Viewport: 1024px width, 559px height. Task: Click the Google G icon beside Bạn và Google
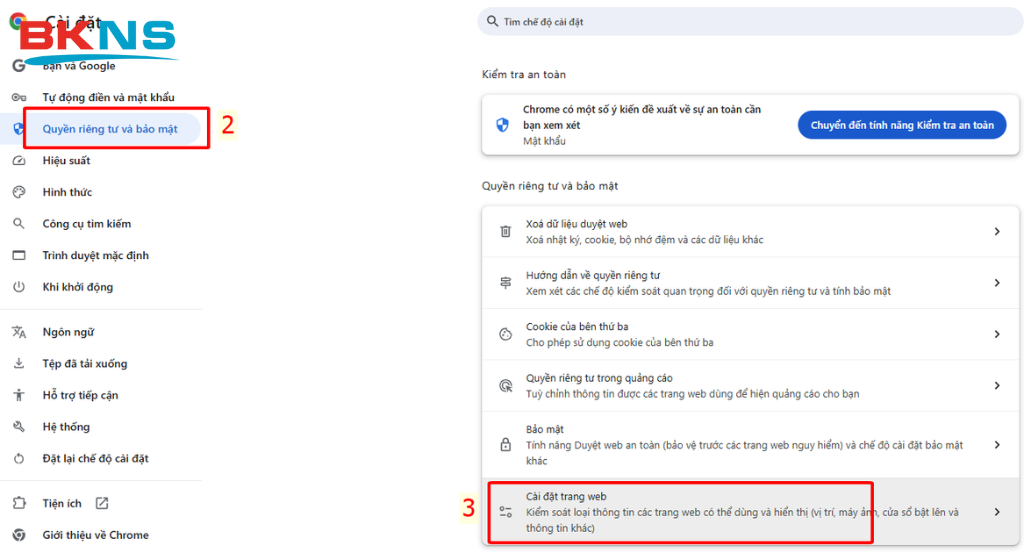click(x=19, y=65)
